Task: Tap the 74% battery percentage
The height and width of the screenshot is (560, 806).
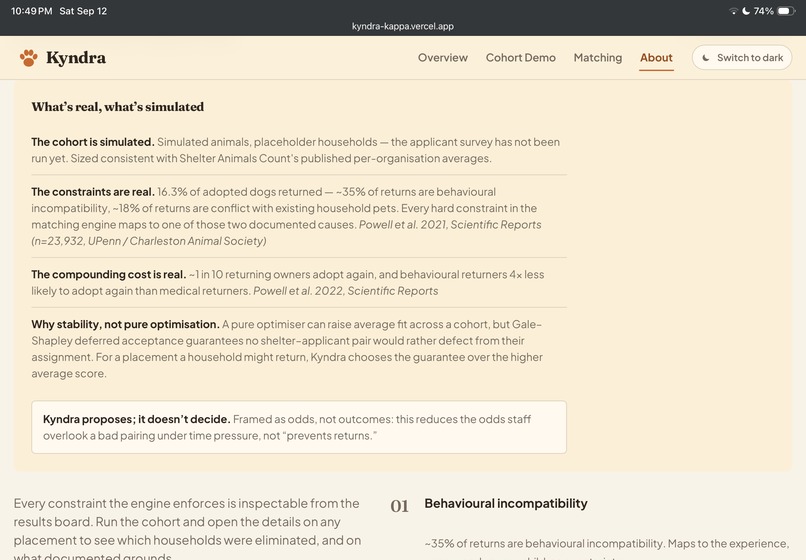Action: 763,11
